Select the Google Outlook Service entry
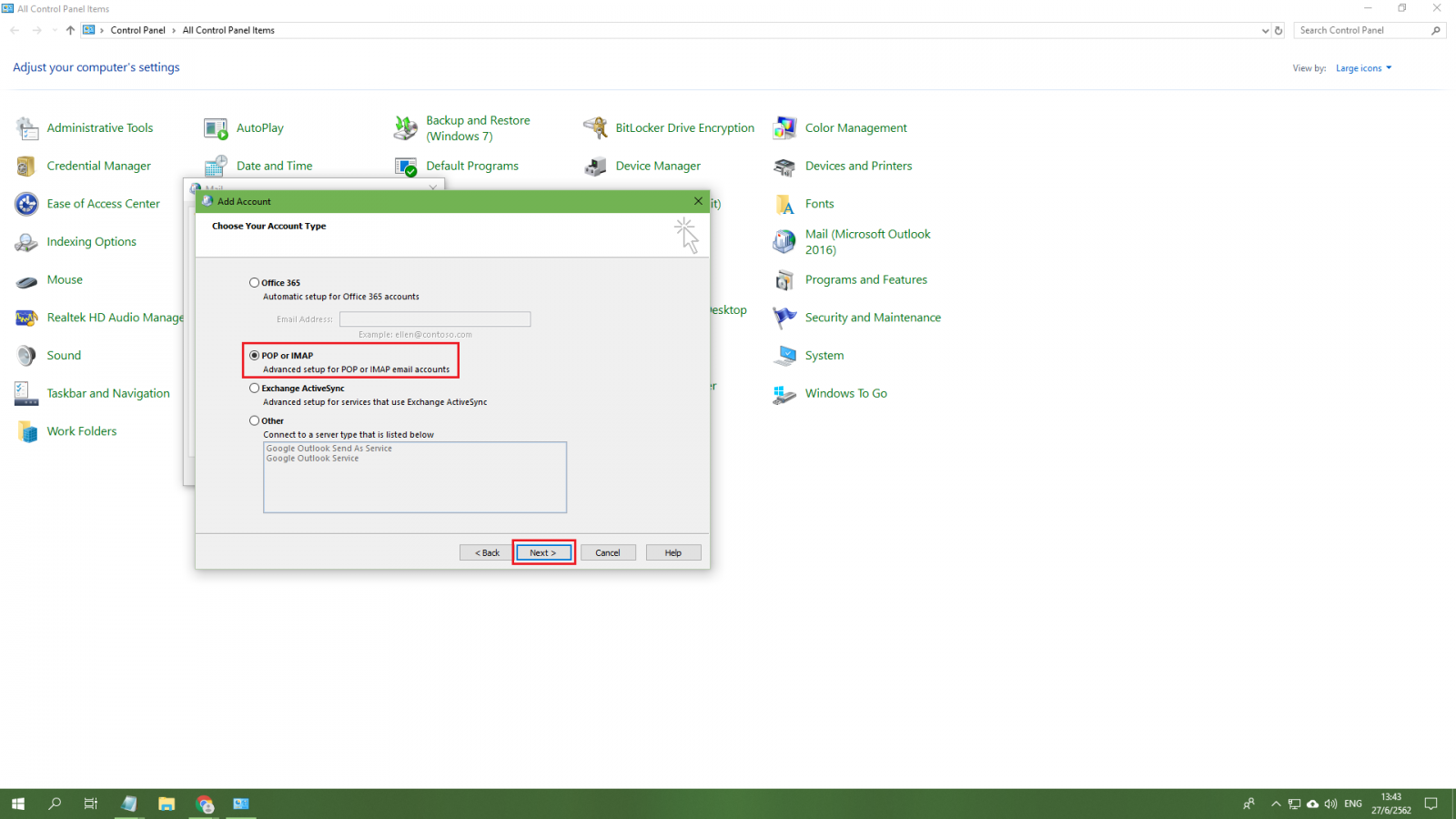 312,459
